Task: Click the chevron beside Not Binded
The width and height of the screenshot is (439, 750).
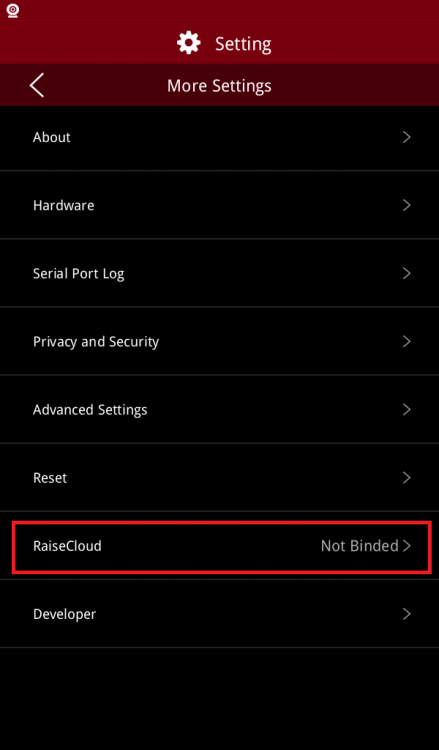Action: pos(407,546)
